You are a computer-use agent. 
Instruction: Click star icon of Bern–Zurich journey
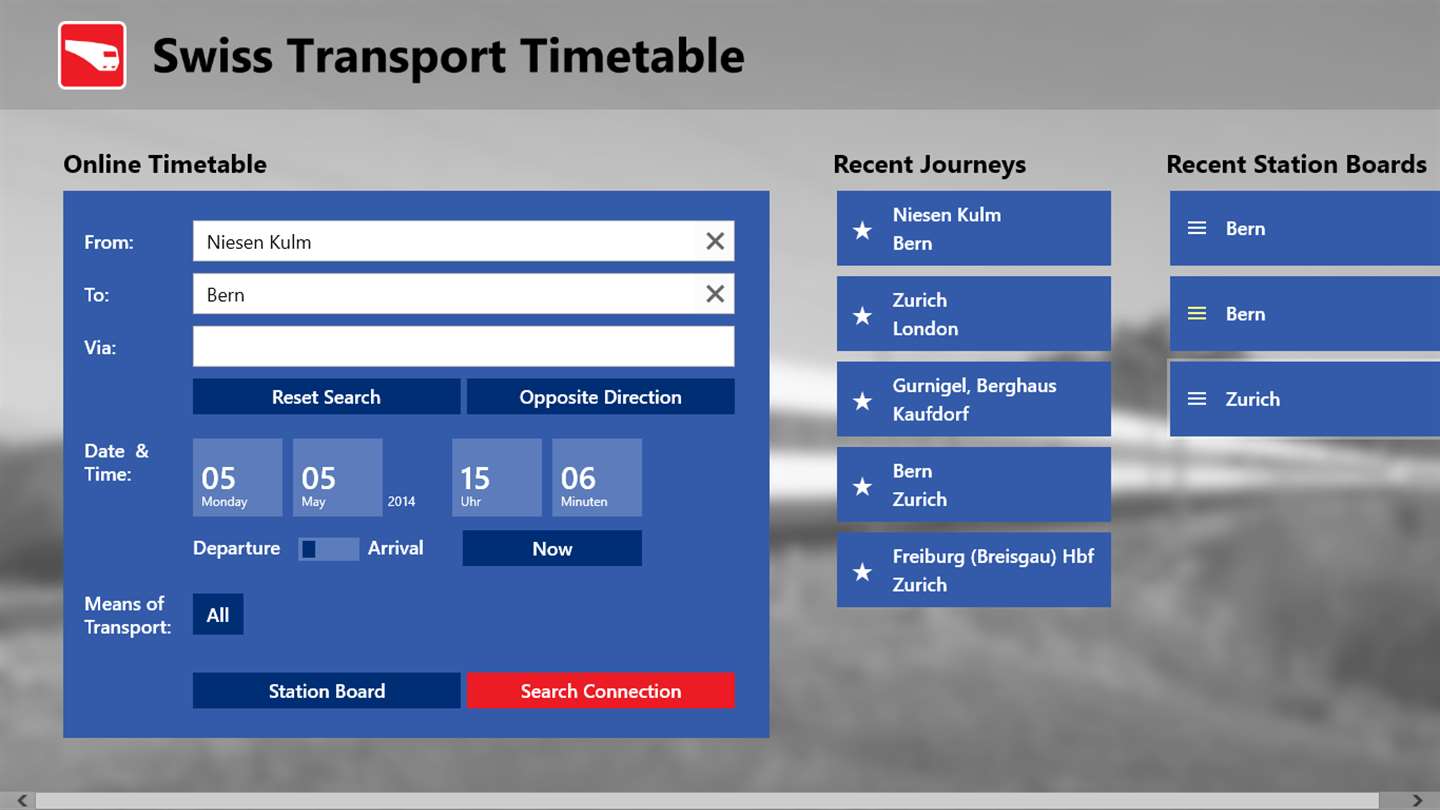click(862, 486)
